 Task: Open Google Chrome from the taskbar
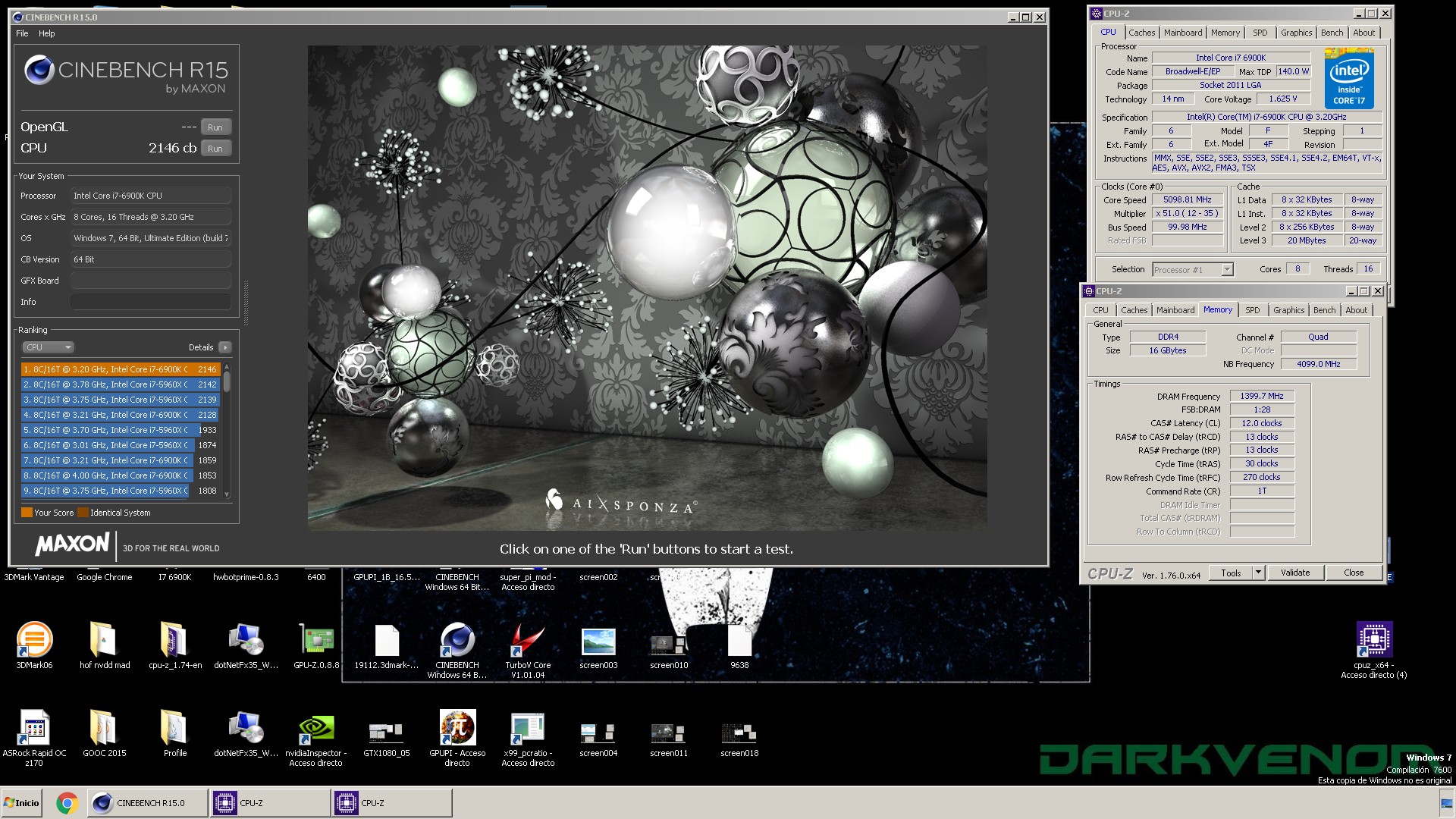[x=67, y=803]
